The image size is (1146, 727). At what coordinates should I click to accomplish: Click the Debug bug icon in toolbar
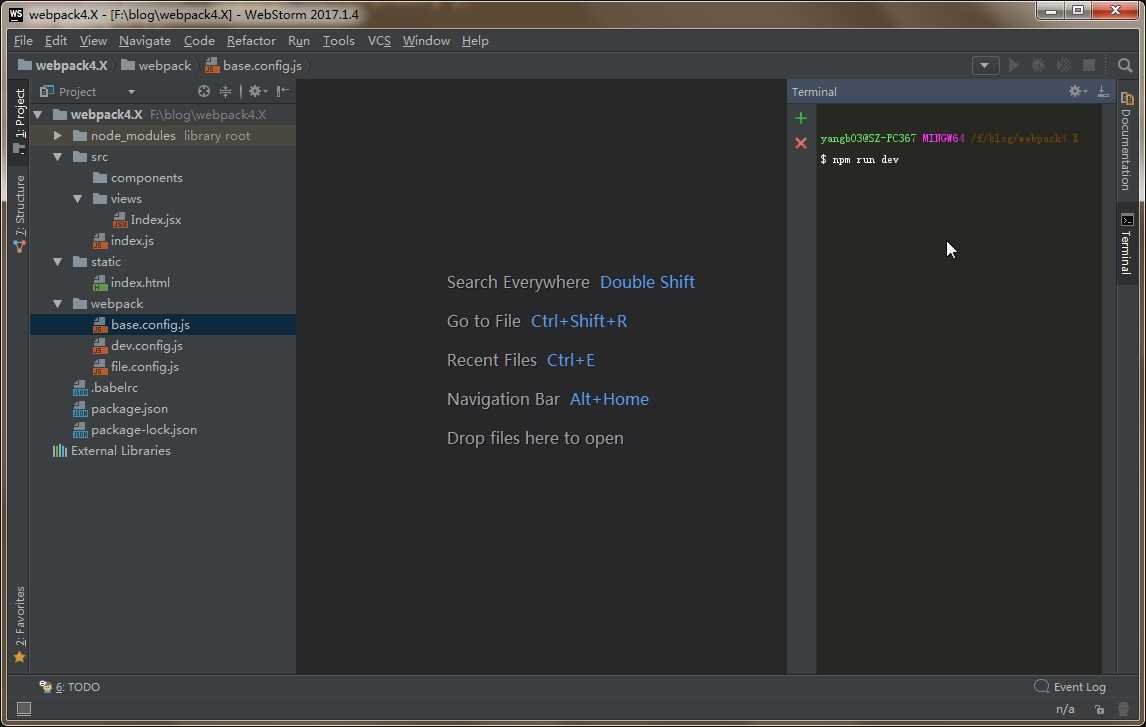click(1039, 65)
